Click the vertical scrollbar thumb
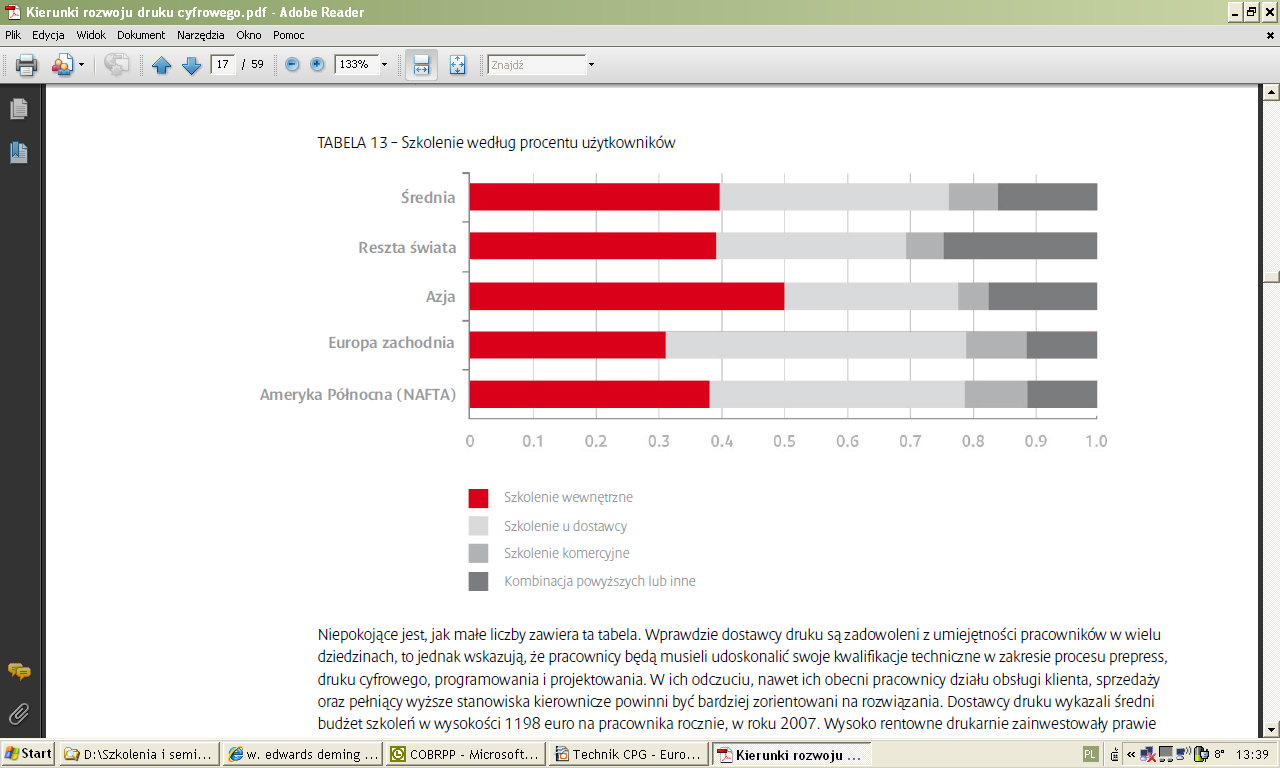This screenshot has width=1280, height=768. (x=1271, y=277)
